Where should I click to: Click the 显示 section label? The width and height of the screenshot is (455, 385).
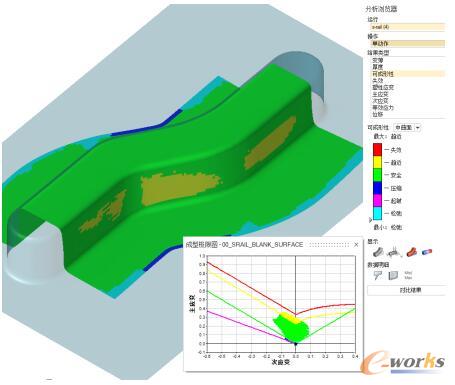click(x=373, y=241)
